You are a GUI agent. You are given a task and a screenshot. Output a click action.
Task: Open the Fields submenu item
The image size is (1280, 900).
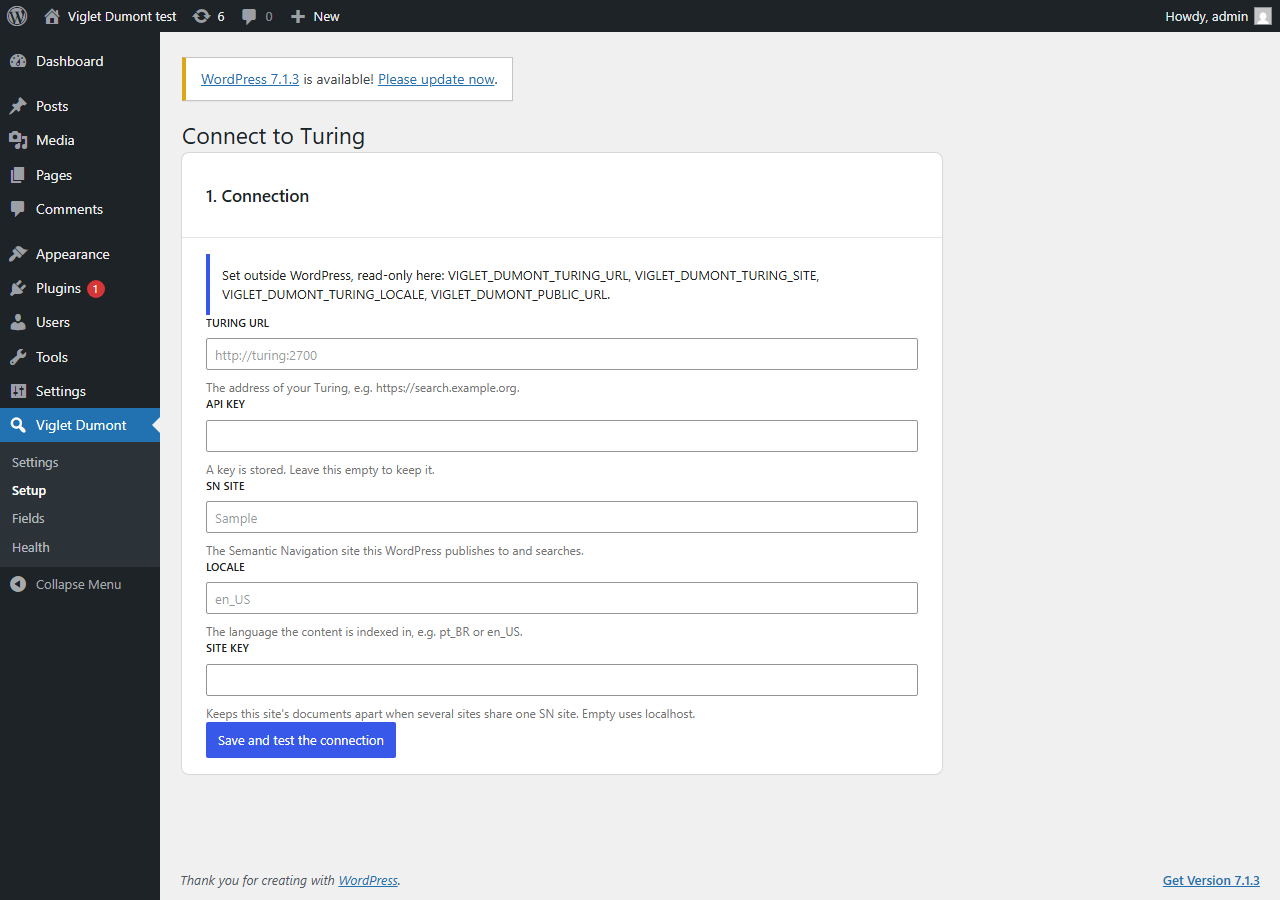(28, 518)
